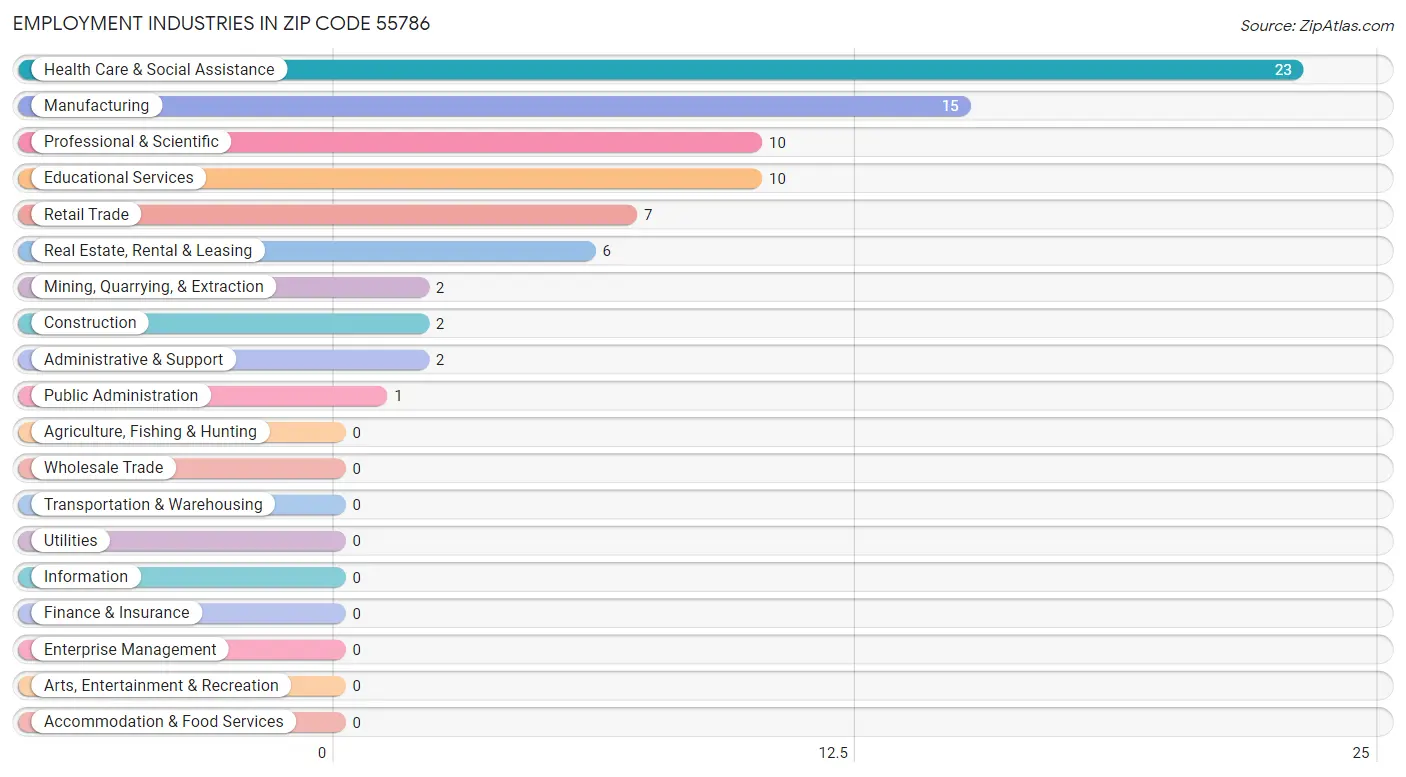
Task: Select the Educational Services label
Action: (x=119, y=177)
